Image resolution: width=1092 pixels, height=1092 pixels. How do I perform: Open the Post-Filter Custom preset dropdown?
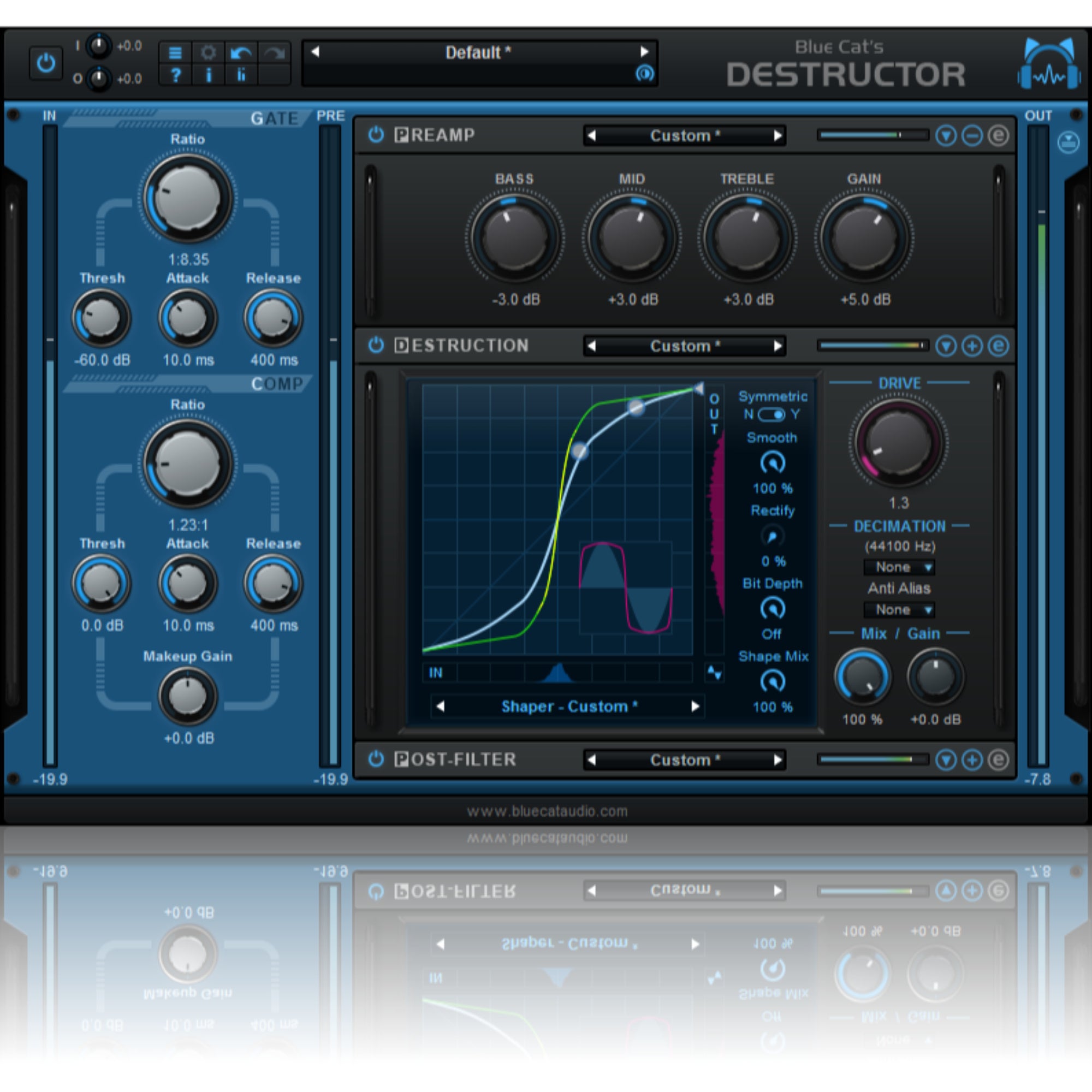(685, 759)
